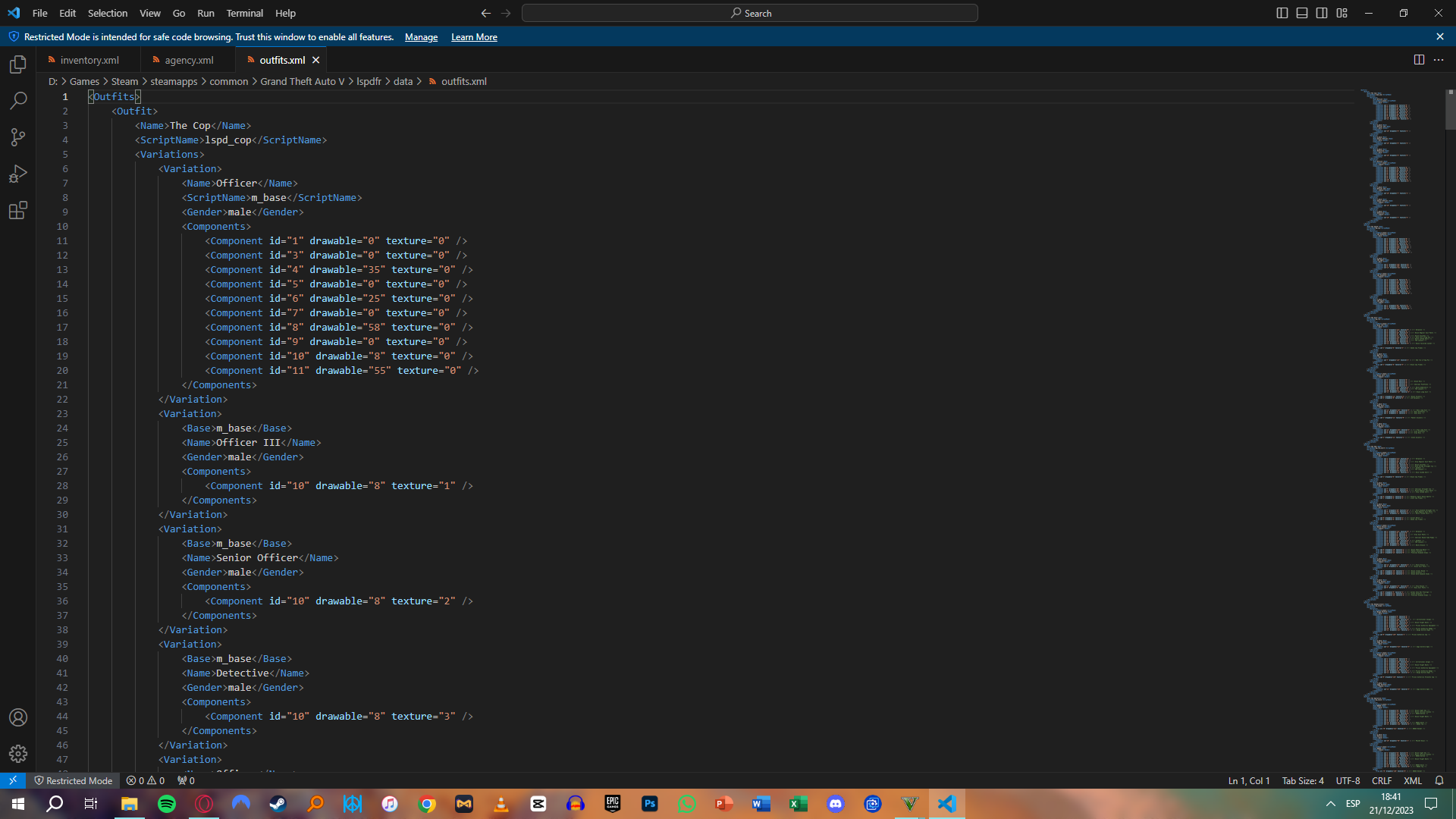Open the Extensions view

point(18,210)
